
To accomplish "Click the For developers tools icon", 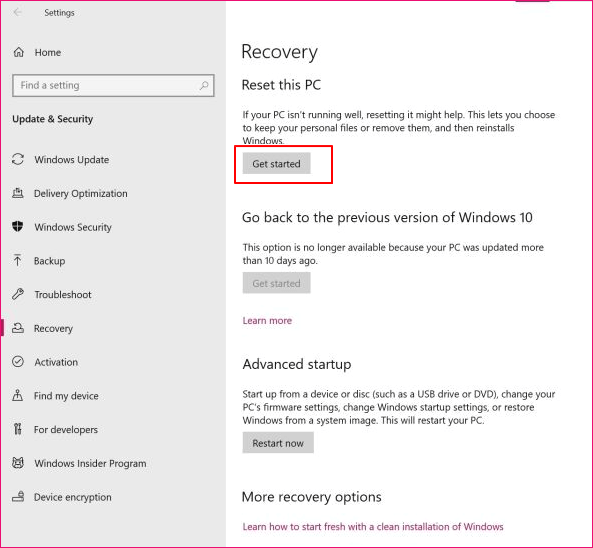I will coord(17,429).
